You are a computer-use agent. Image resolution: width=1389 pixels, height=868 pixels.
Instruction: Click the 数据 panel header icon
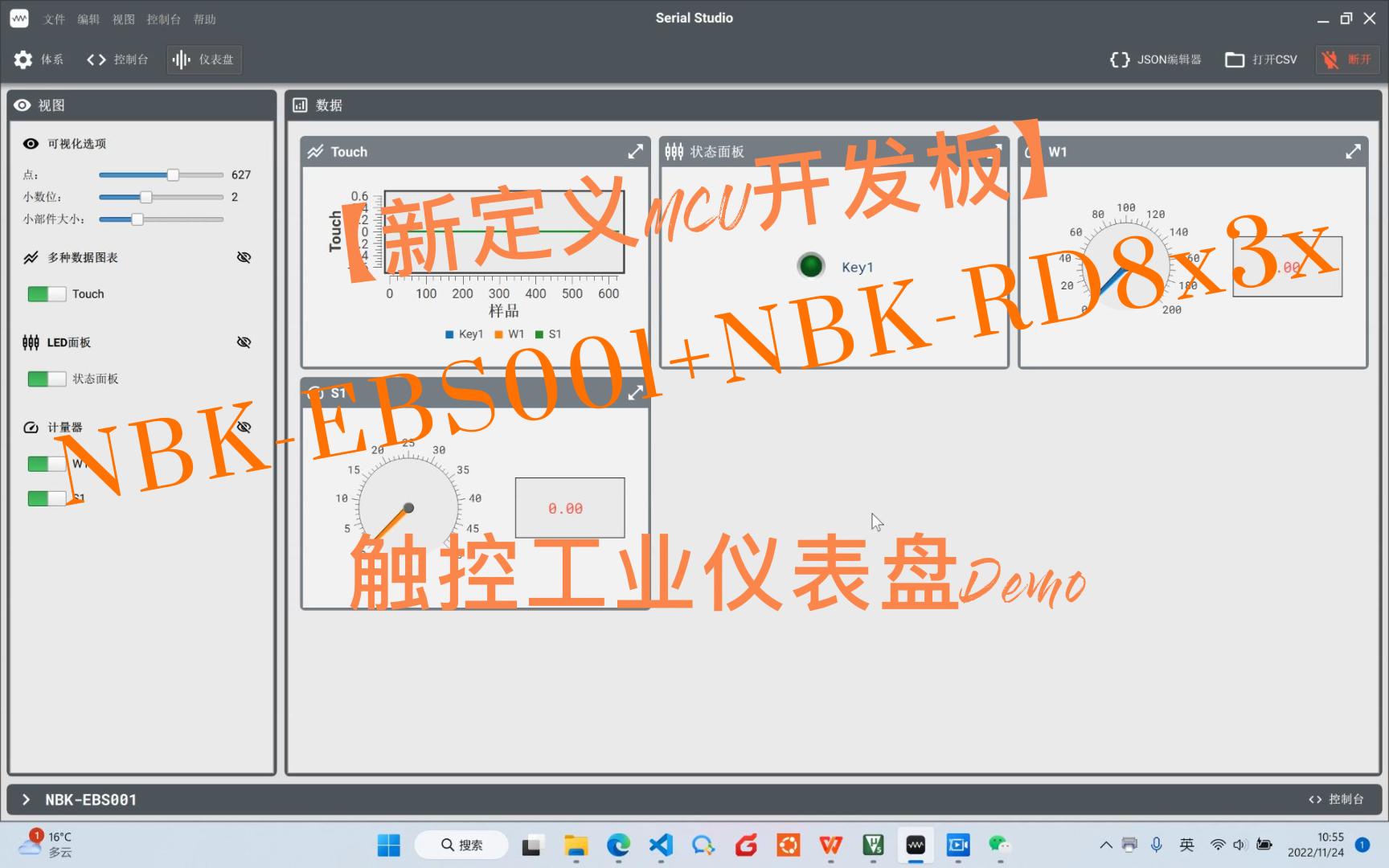pyautogui.click(x=300, y=105)
